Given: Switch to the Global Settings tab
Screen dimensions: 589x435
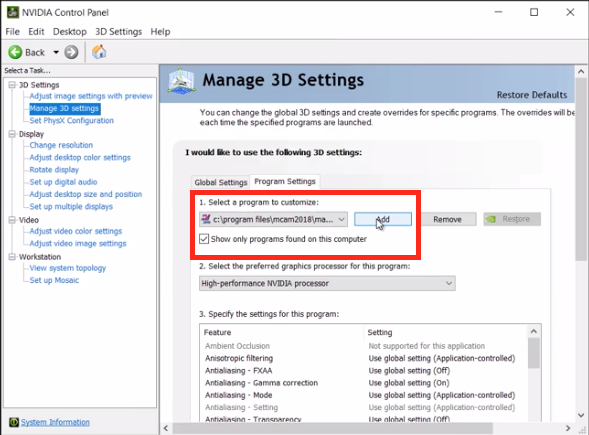Looking at the screenshot, I should click(x=220, y=183).
